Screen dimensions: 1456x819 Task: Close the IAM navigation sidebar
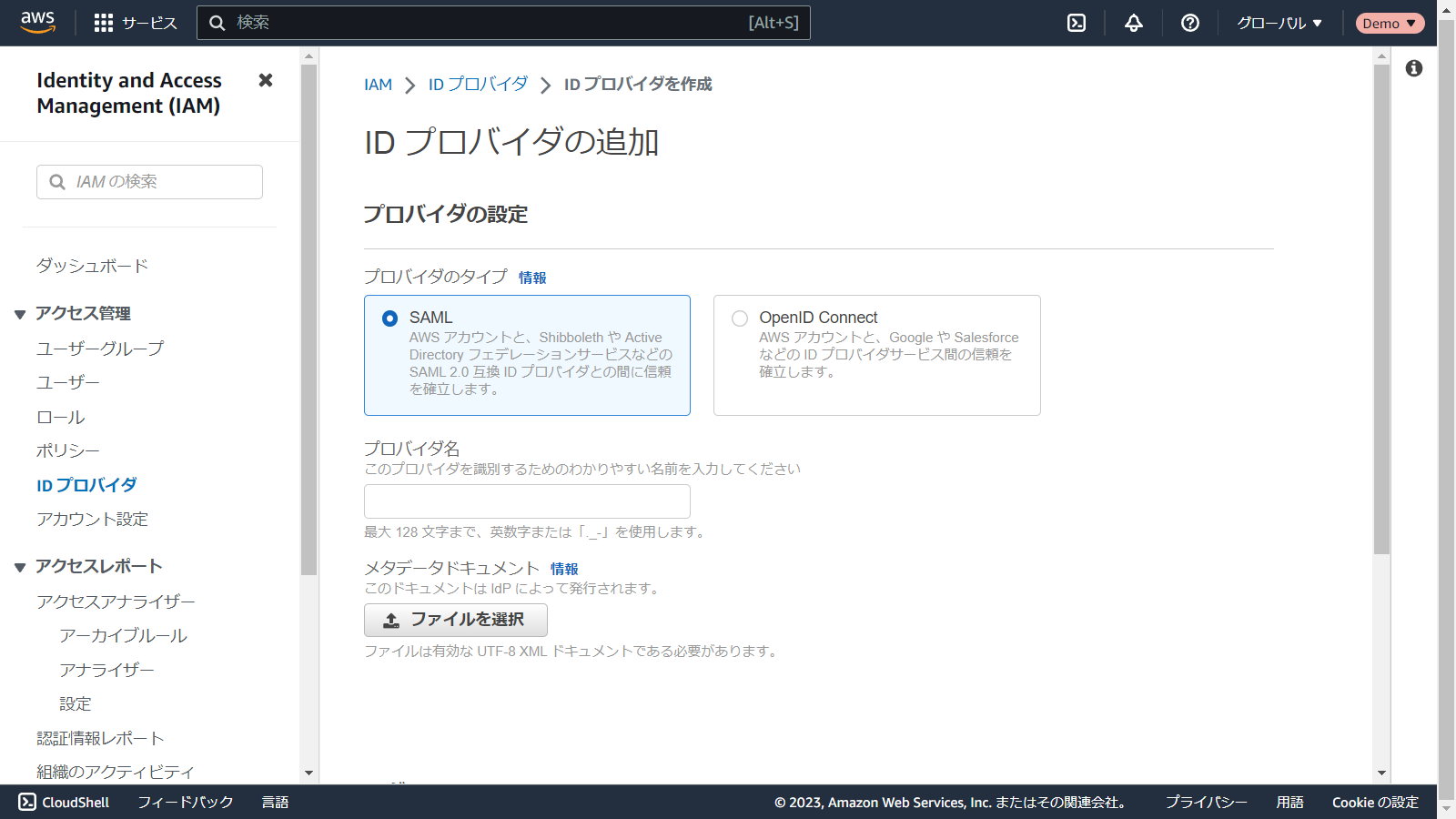tap(266, 80)
